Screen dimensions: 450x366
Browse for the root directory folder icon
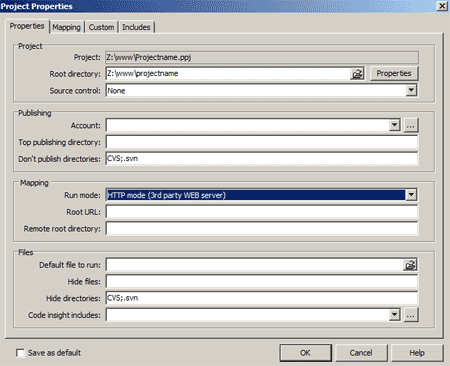click(357, 74)
